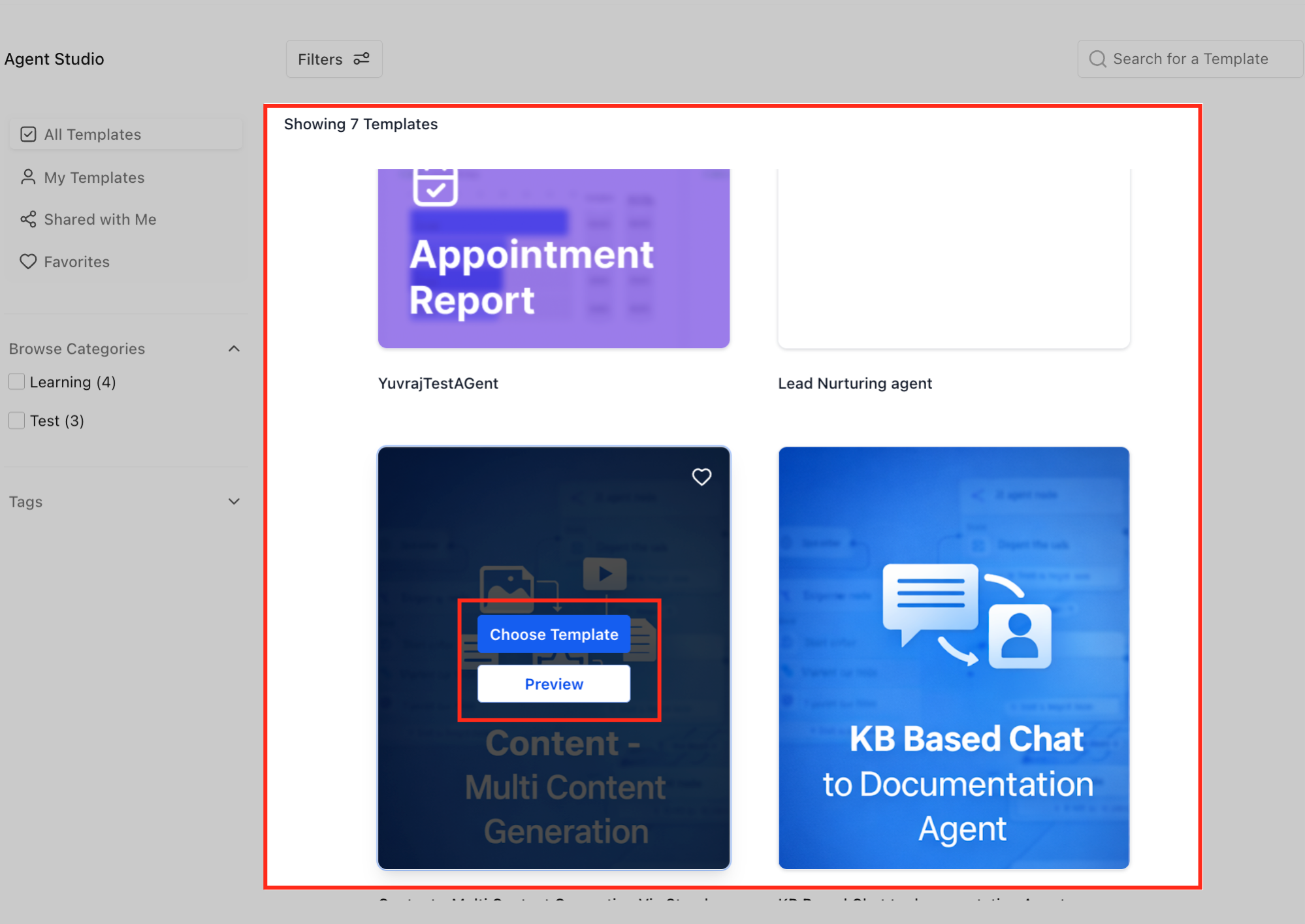Expand the Tags section
The image size is (1305, 924).
(234, 502)
